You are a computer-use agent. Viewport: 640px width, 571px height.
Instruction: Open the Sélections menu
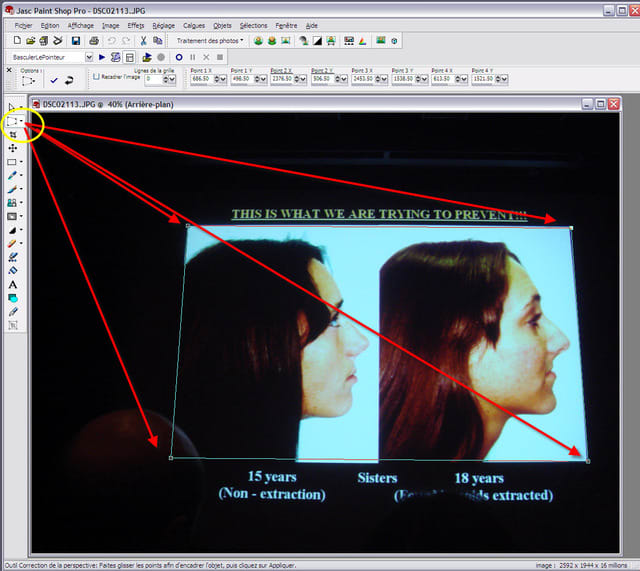[x=254, y=24]
